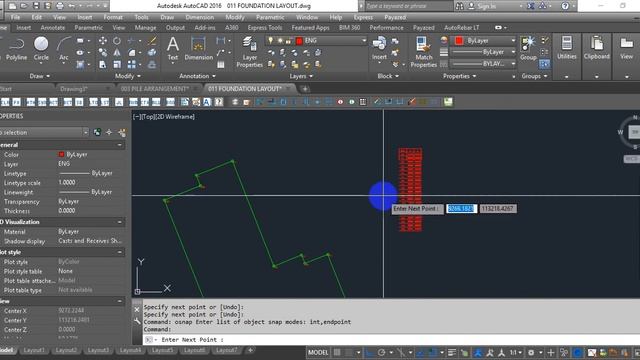Toggle the freeze sun icon for ENG layer
The image size is (640, 360).
[x=280, y=40]
